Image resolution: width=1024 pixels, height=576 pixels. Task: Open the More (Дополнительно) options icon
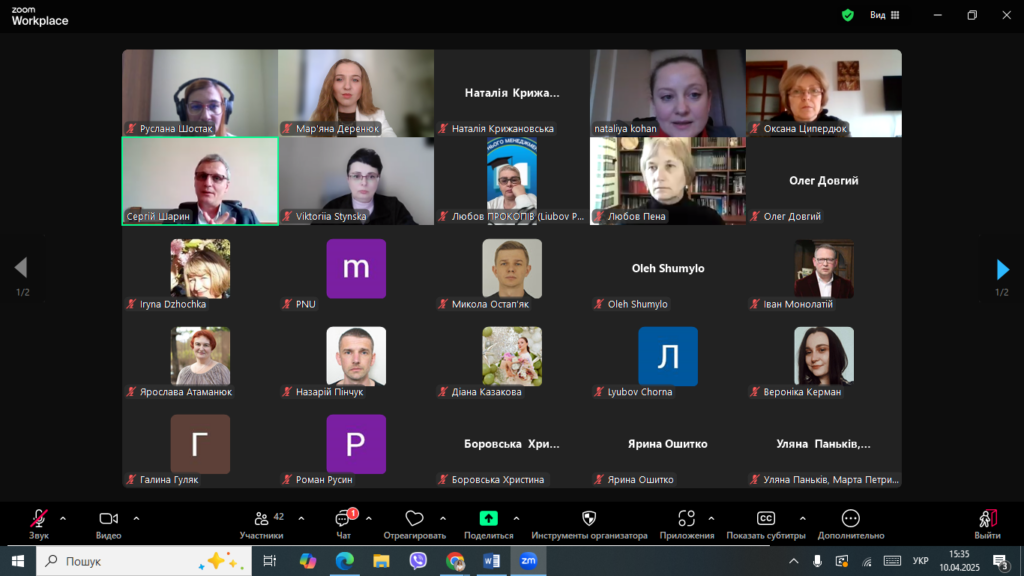click(850, 519)
